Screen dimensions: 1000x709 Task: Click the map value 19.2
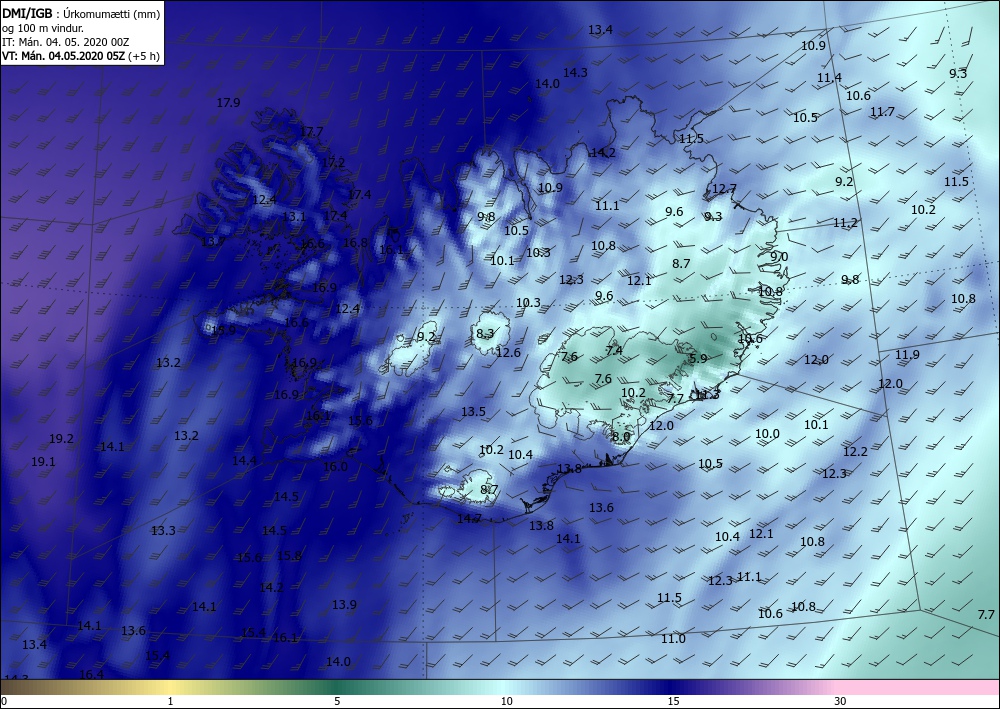coord(61,439)
